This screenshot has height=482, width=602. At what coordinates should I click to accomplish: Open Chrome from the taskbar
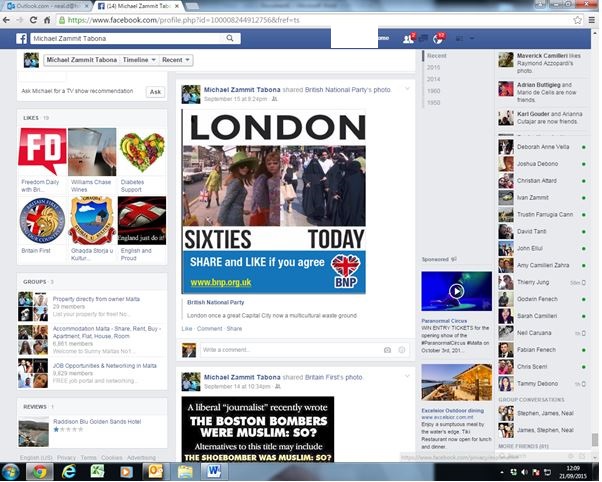tap(39, 471)
